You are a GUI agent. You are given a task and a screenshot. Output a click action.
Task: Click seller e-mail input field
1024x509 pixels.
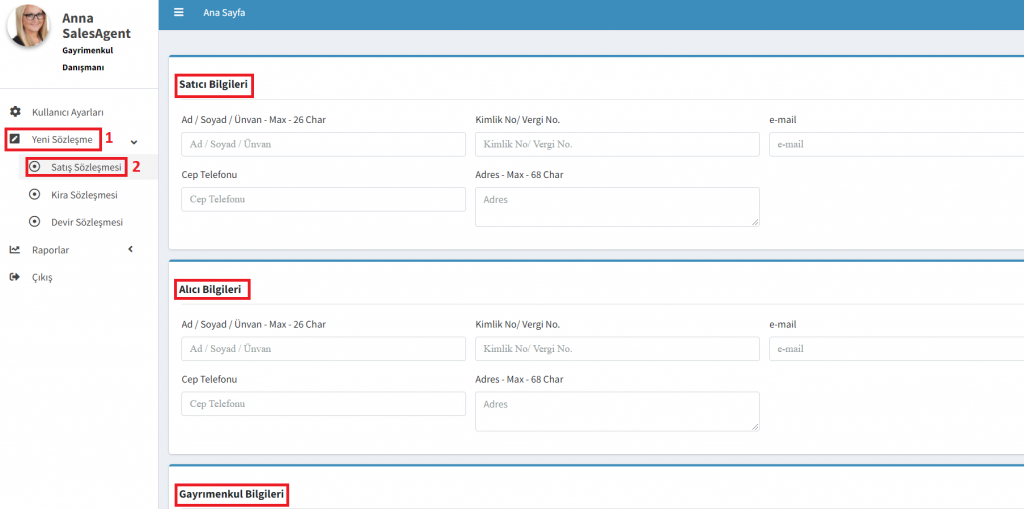tap(896, 145)
